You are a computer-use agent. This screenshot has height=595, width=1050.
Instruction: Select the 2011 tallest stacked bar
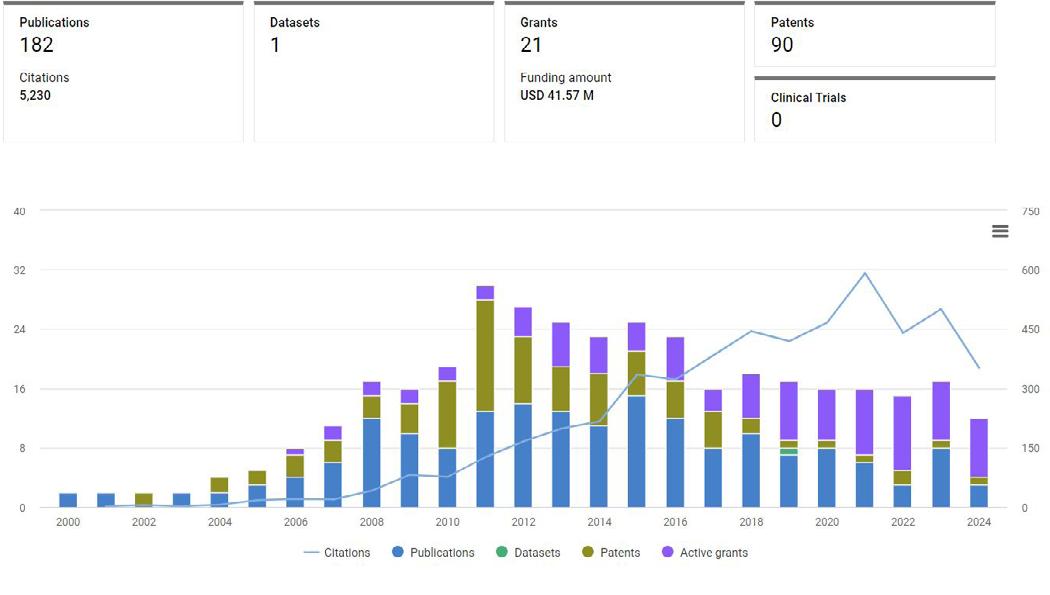(485, 396)
